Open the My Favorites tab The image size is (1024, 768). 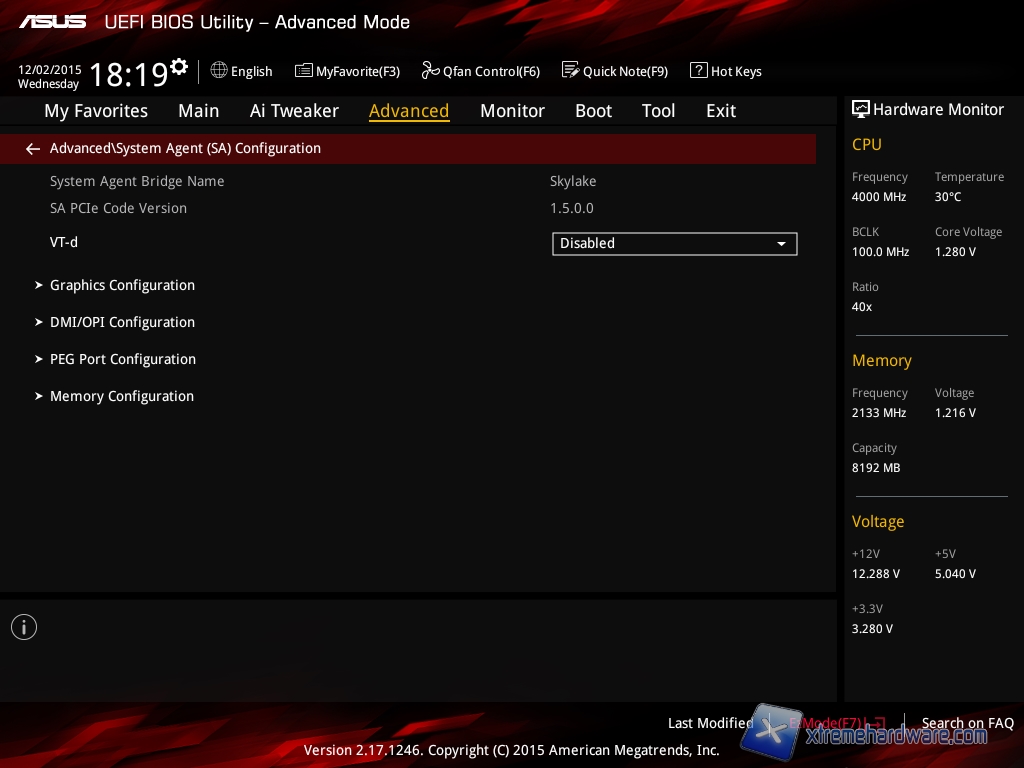coord(96,111)
